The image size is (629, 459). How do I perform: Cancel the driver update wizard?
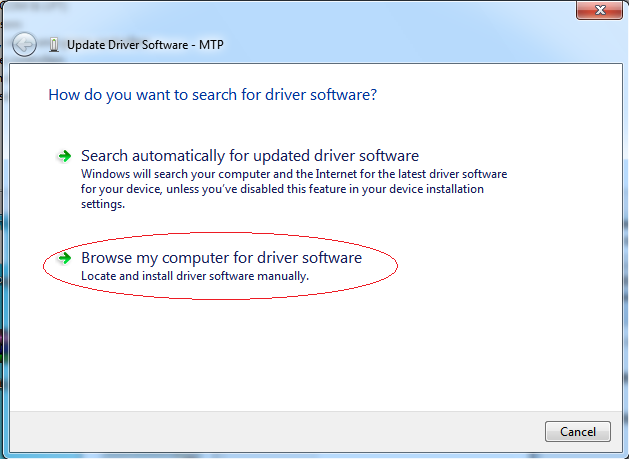[578, 432]
